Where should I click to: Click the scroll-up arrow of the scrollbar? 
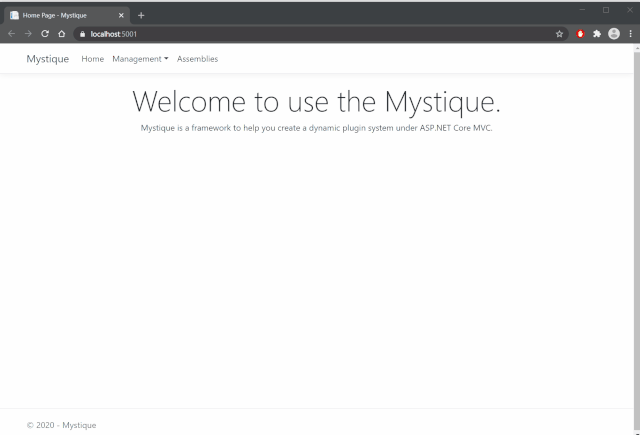[637, 48]
